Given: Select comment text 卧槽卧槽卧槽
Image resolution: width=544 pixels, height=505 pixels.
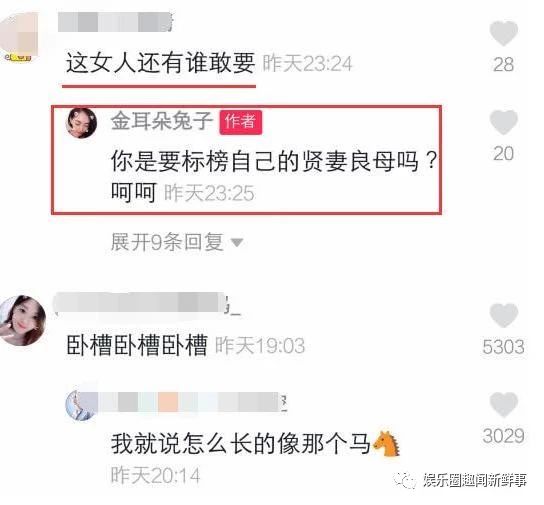Looking at the screenshot, I should pyautogui.click(x=137, y=345).
